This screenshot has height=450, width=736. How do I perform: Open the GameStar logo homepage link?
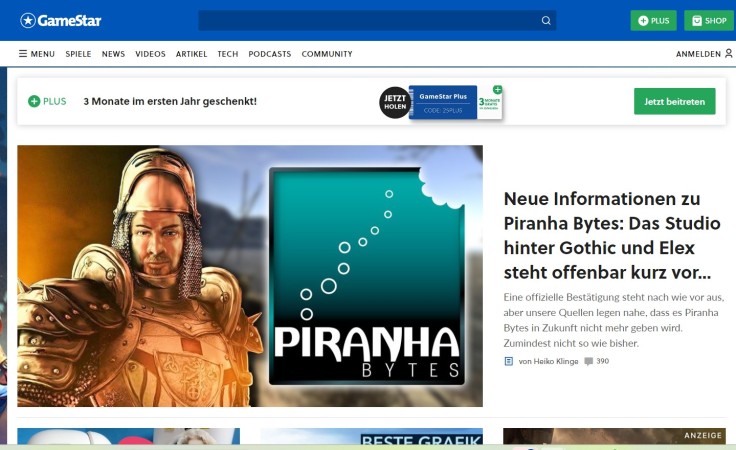(x=61, y=21)
